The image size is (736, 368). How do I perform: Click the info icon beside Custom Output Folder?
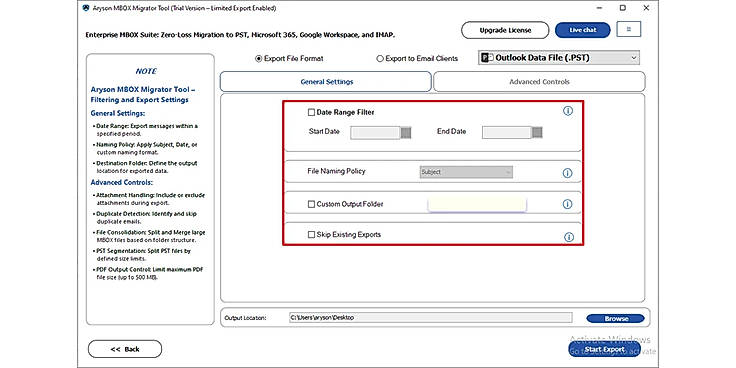pos(567,204)
